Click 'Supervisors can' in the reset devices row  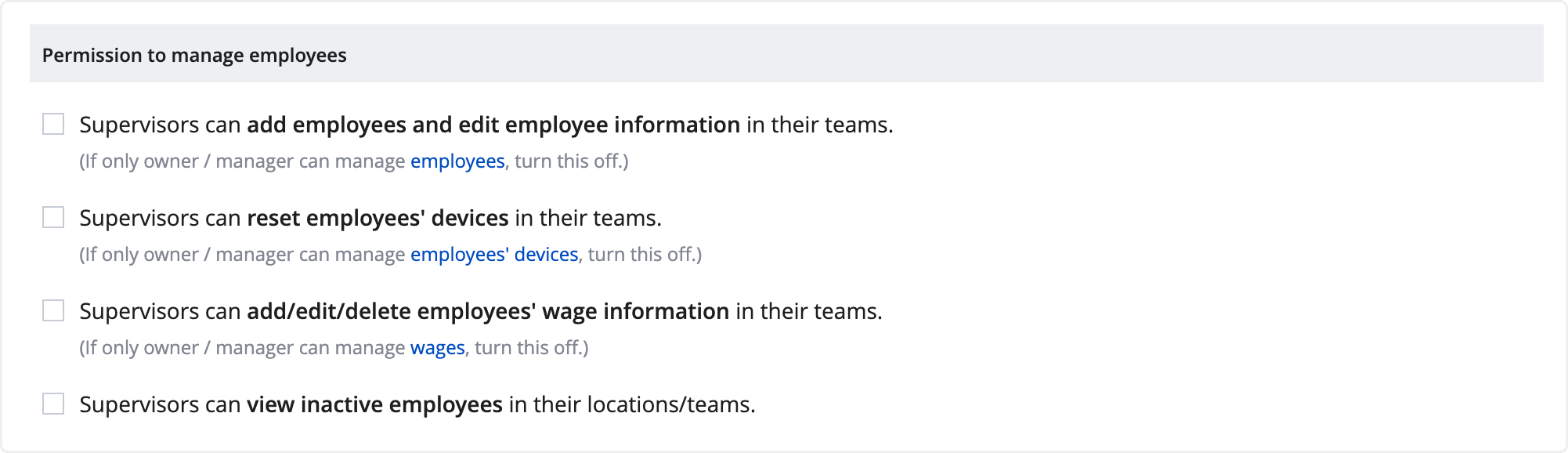160,218
